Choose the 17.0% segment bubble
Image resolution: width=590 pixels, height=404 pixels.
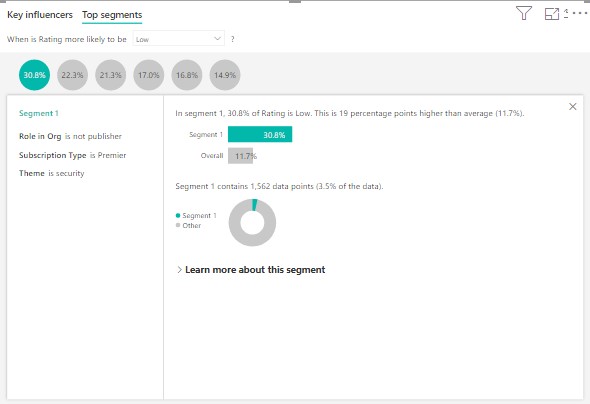tap(149, 75)
